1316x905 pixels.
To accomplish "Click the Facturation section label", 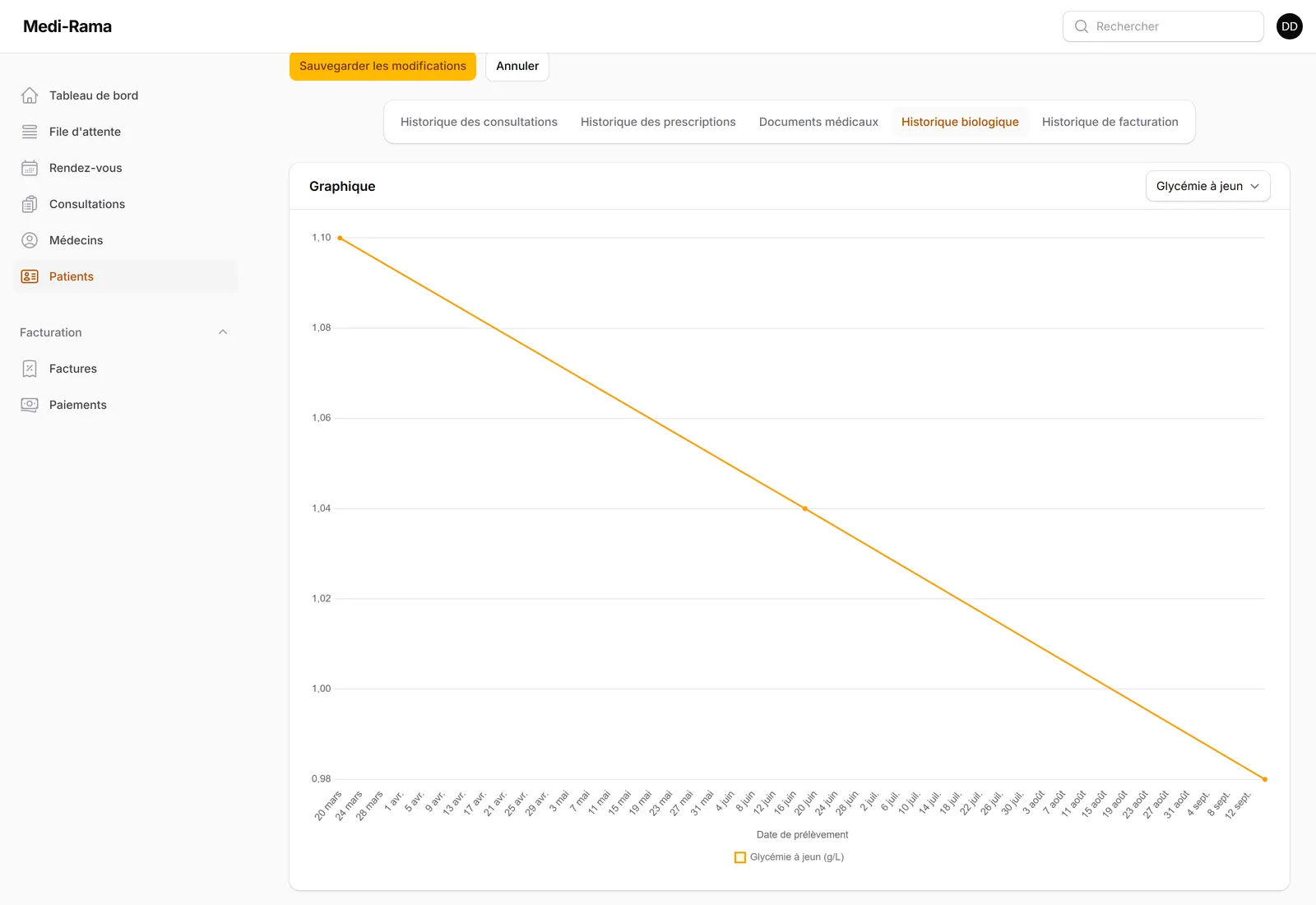I will pyautogui.click(x=51, y=332).
